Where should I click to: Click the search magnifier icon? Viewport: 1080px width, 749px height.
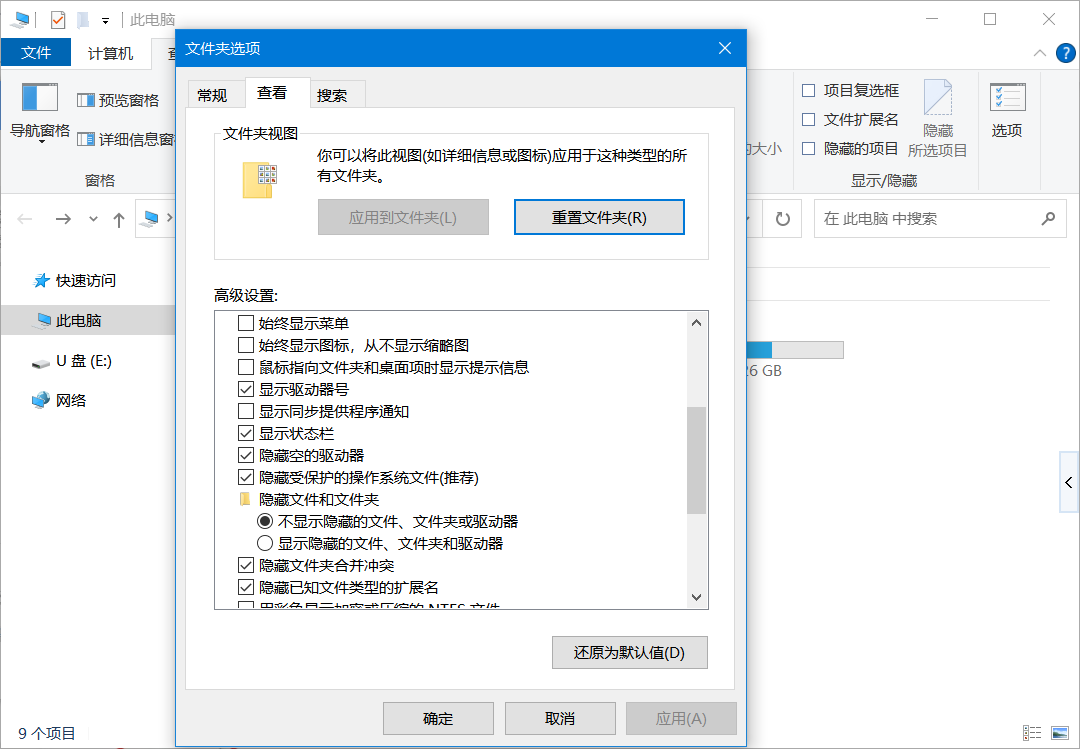(x=1048, y=219)
